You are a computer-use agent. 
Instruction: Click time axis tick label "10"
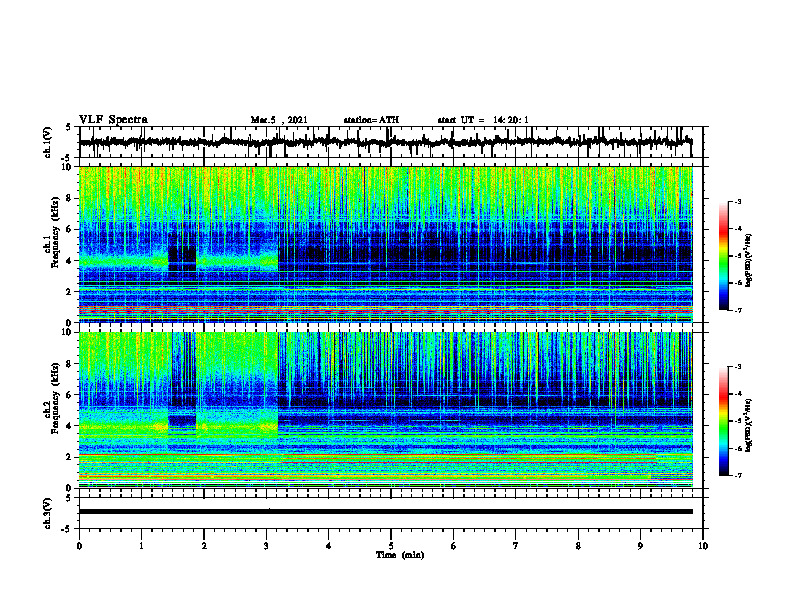pyautogui.click(x=703, y=546)
